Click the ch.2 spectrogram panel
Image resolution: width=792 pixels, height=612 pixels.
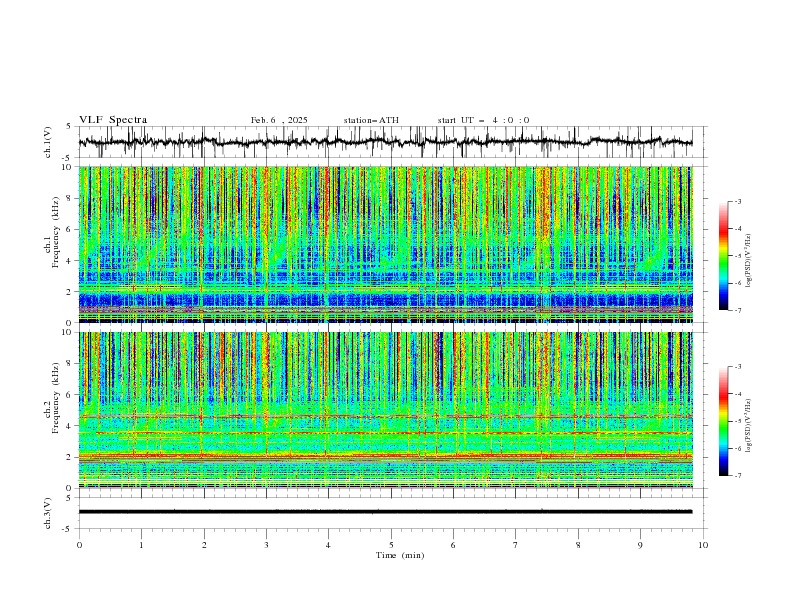[385, 410]
